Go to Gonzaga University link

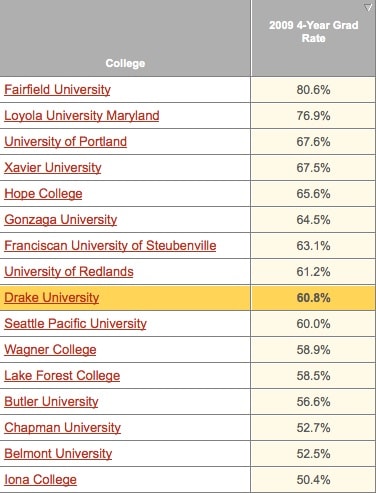[x=61, y=220]
